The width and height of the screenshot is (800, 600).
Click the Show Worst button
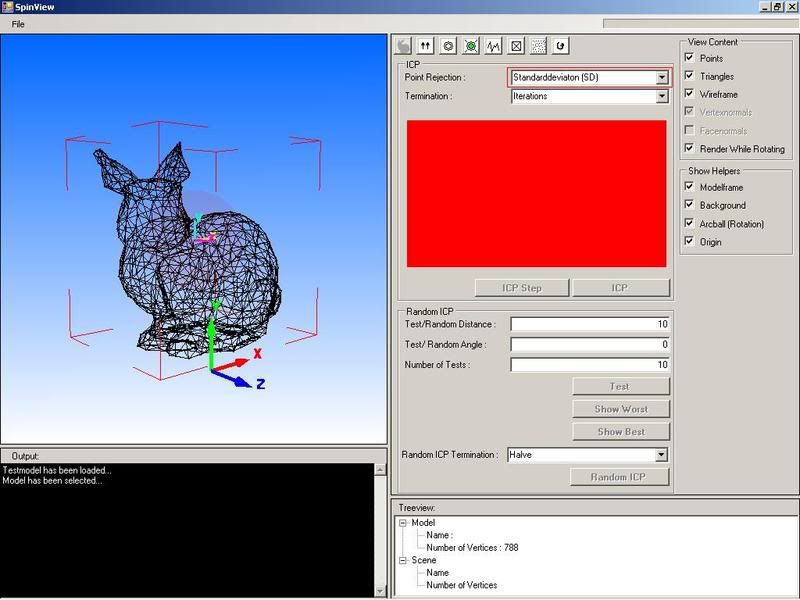click(x=620, y=409)
